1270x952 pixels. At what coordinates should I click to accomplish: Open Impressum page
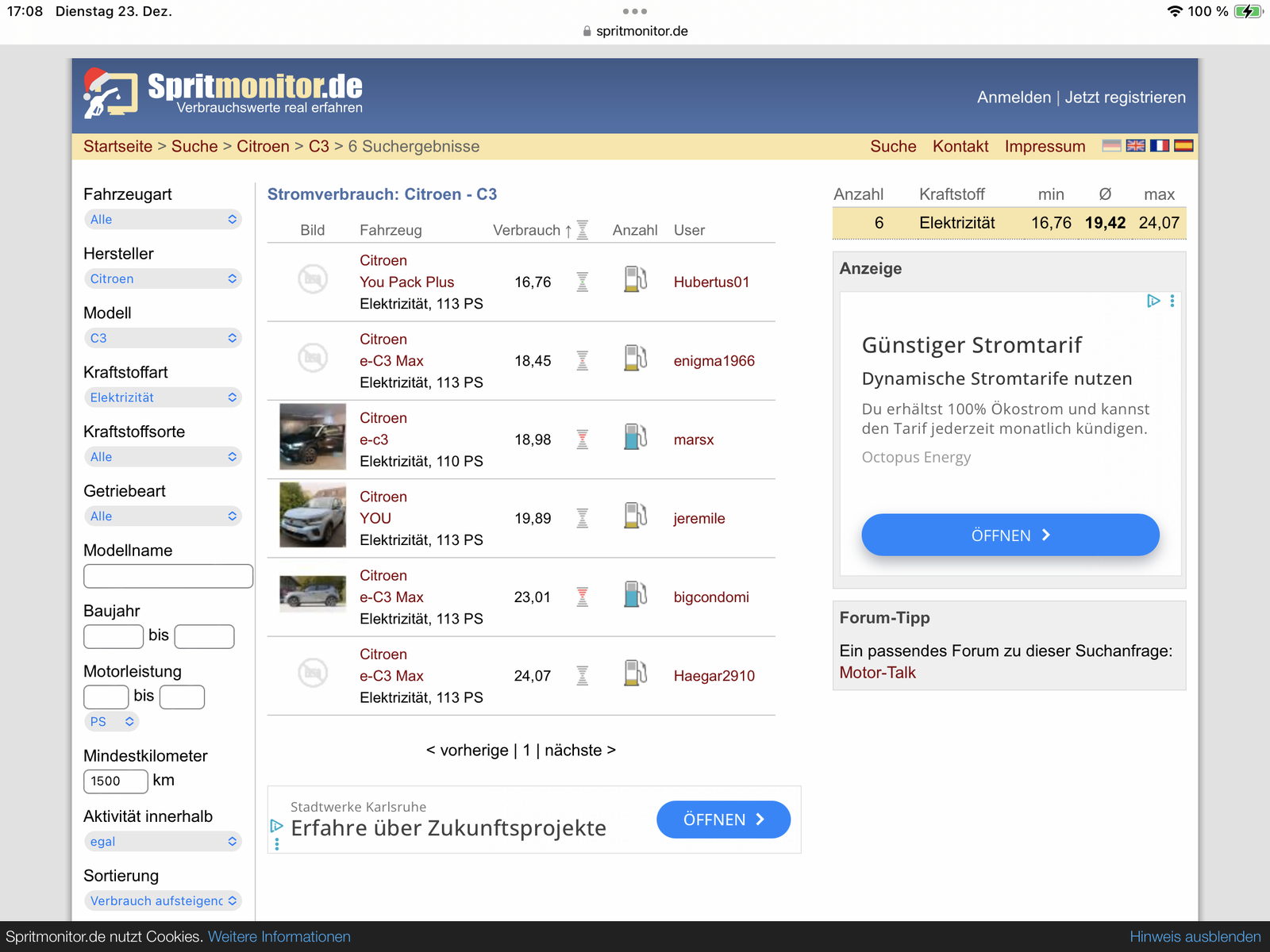(x=1045, y=147)
